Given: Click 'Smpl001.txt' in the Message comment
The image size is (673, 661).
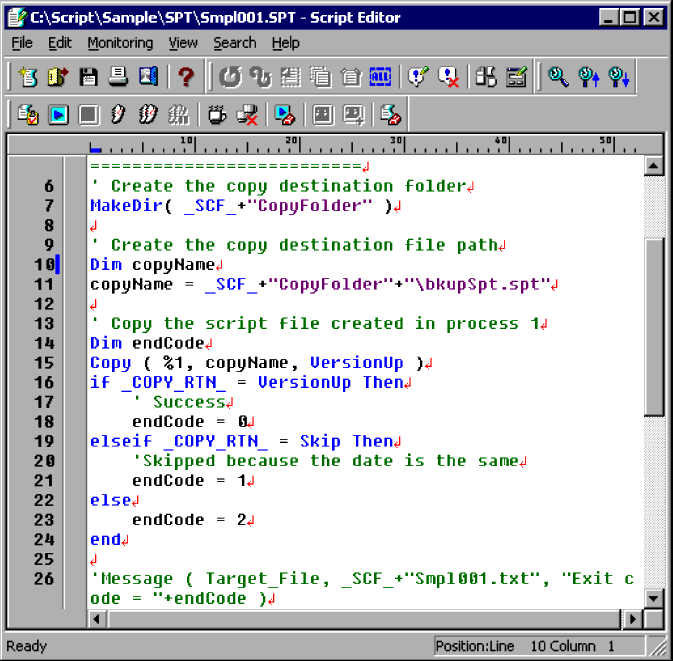Looking at the screenshot, I should click(473, 579).
